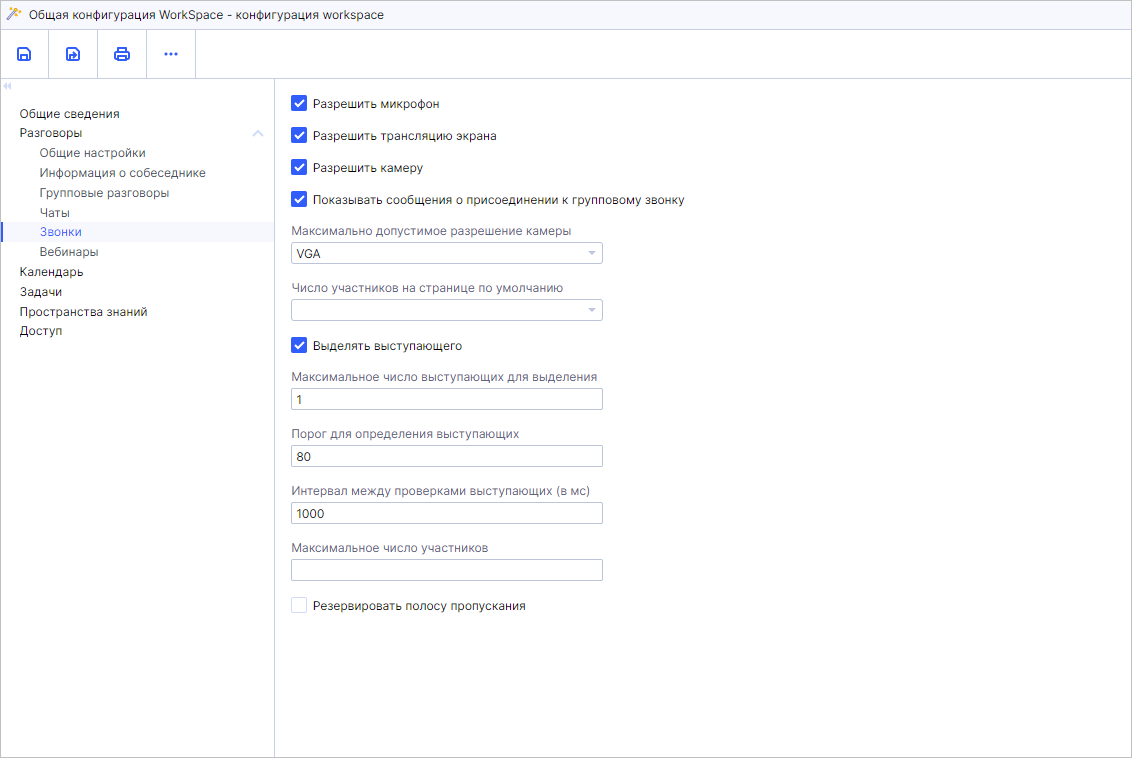Click Порог для определения выступающих field
This screenshot has height=758, width=1132.
point(447,456)
